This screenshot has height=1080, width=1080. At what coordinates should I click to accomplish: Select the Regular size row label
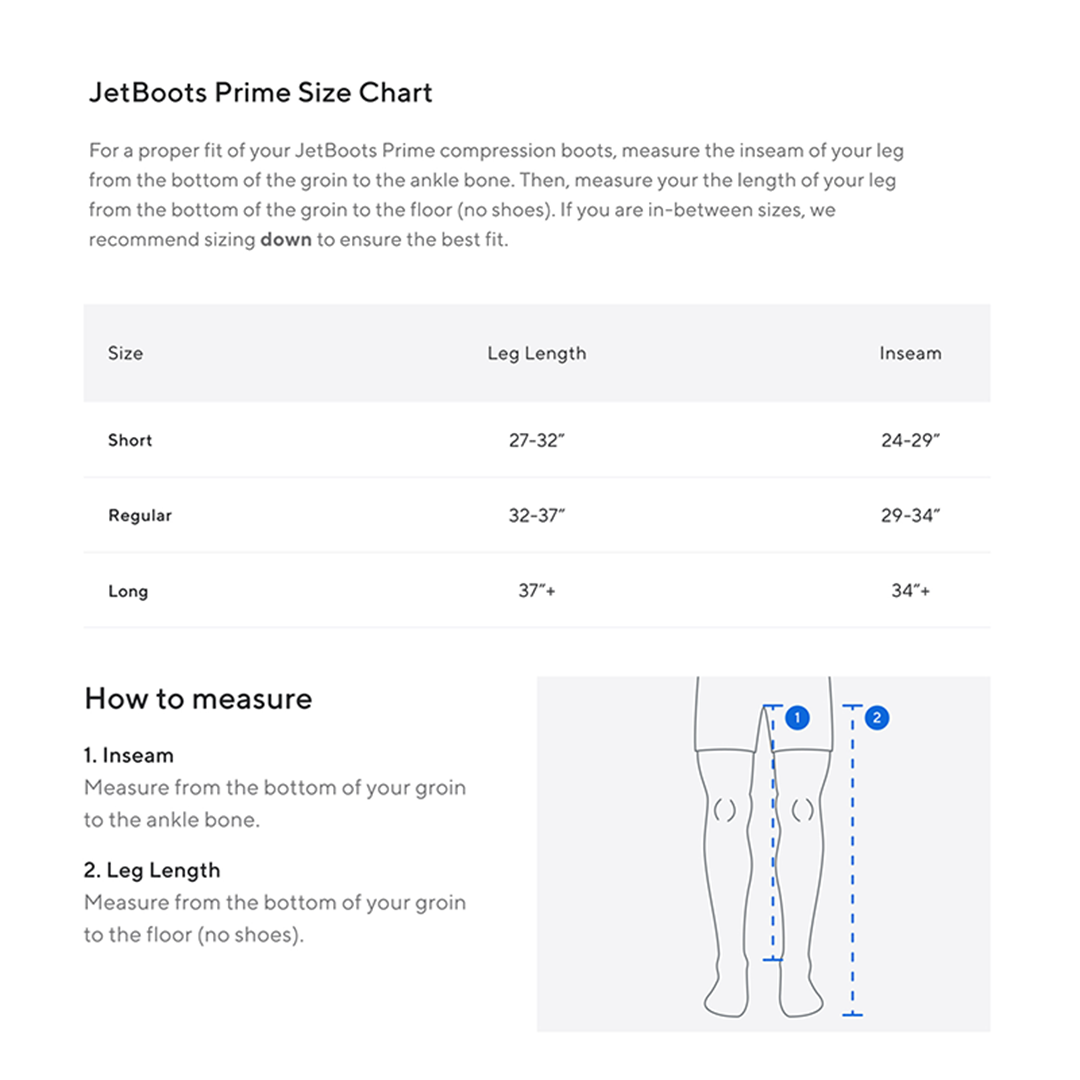coord(140,516)
